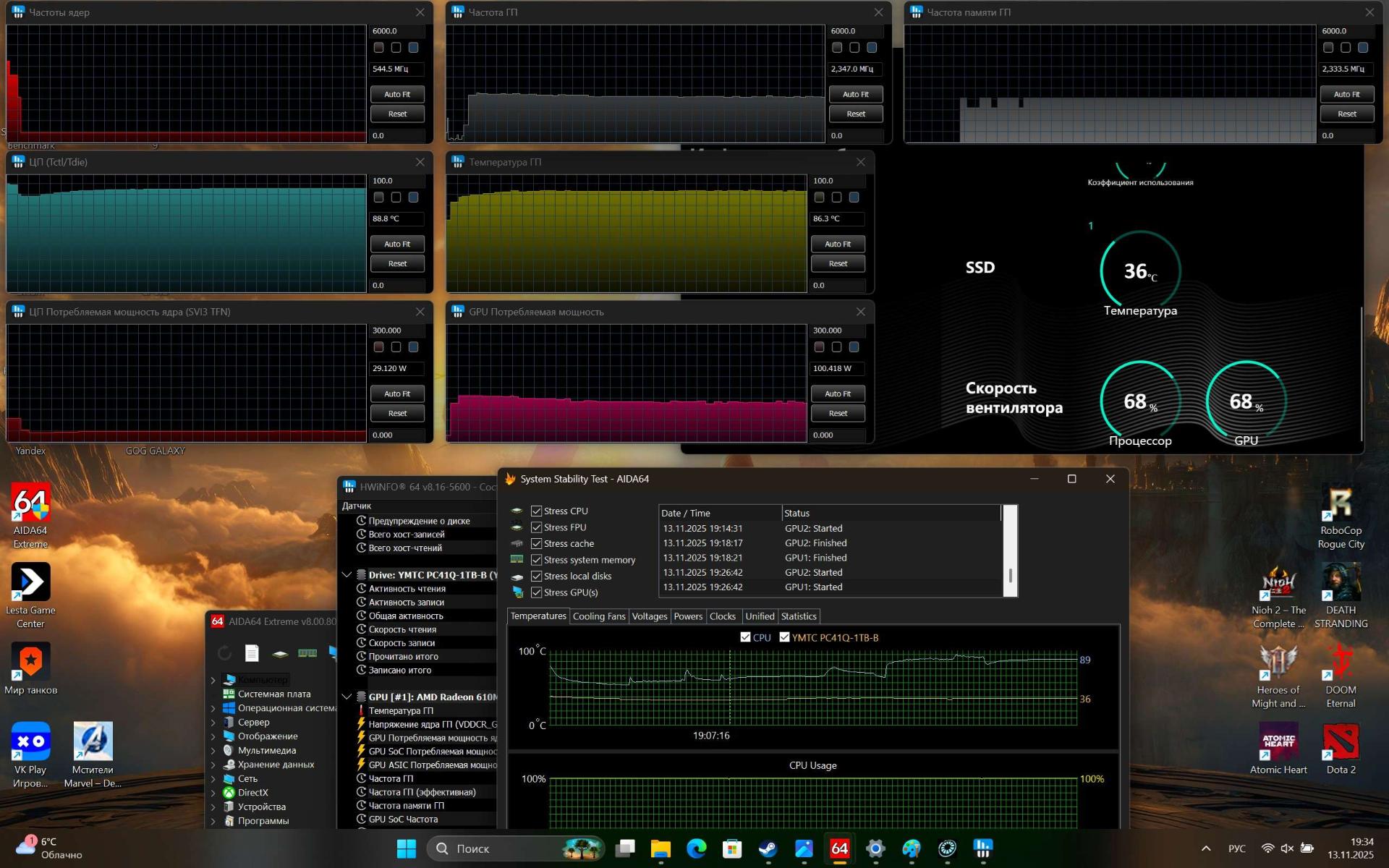Collapse the GPU [#1]: AMD Radeon sensor group
This screenshot has width=1389, height=868.
[347, 697]
